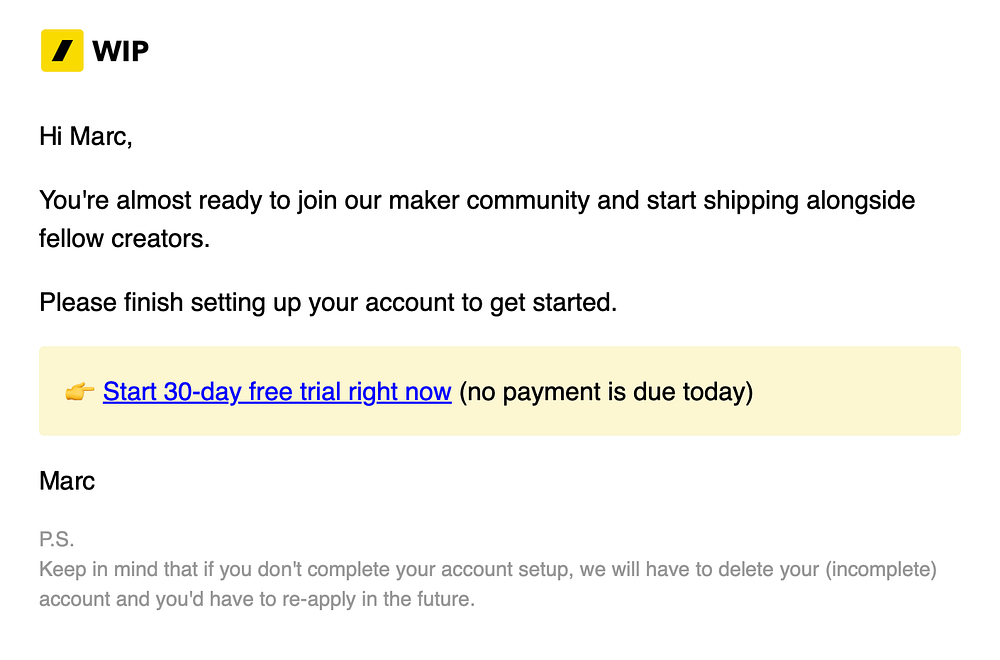The image size is (1000, 660).
Task: Click "30-day" in the underlined link
Action: (203, 392)
